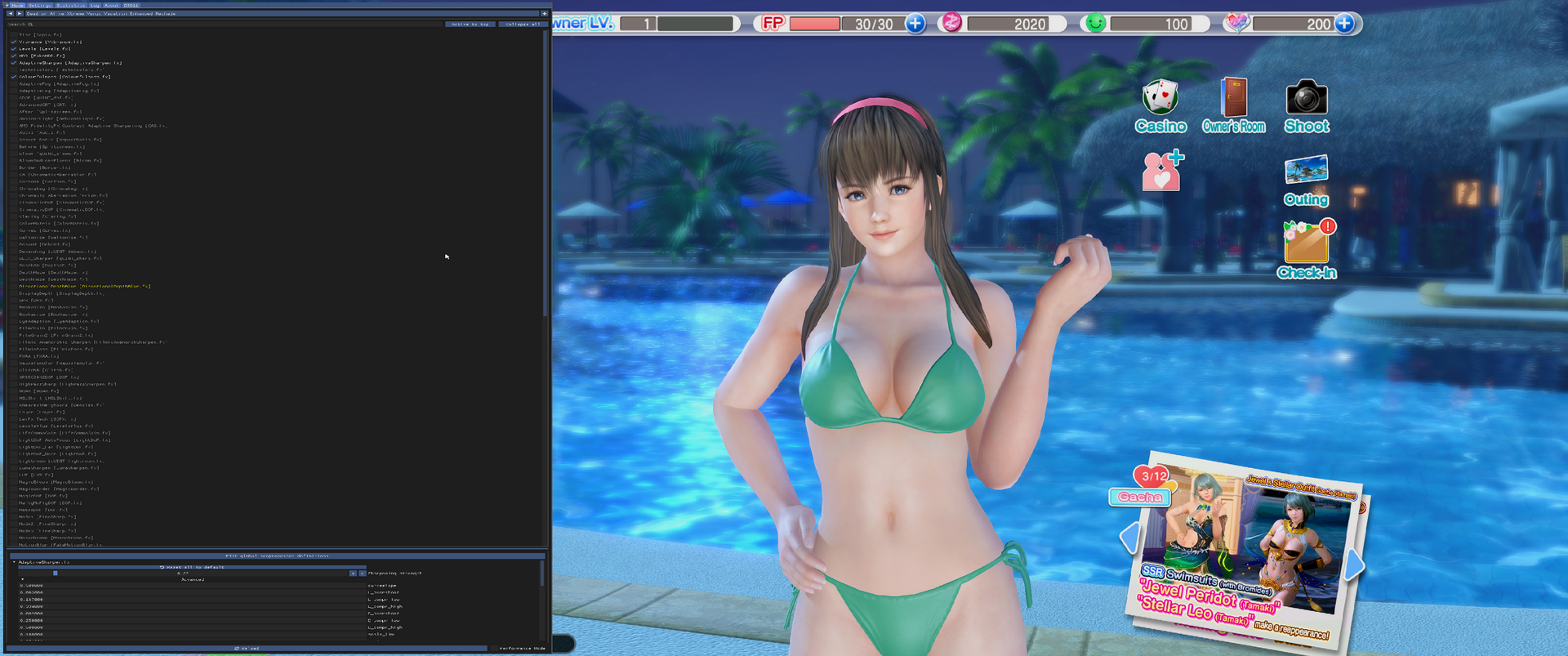Select the FilmGrain effect row
This screenshot has height=656, width=1568.
coord(53,328)
